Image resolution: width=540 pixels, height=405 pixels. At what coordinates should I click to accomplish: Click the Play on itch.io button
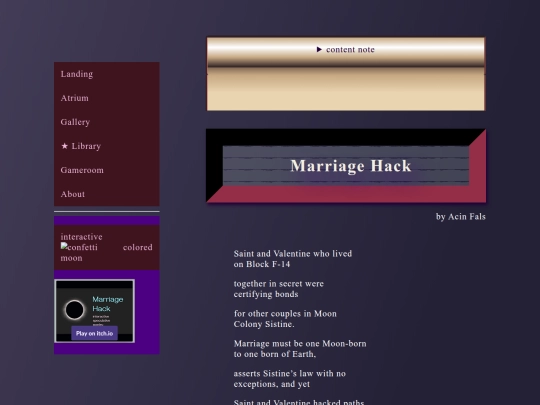94,333
